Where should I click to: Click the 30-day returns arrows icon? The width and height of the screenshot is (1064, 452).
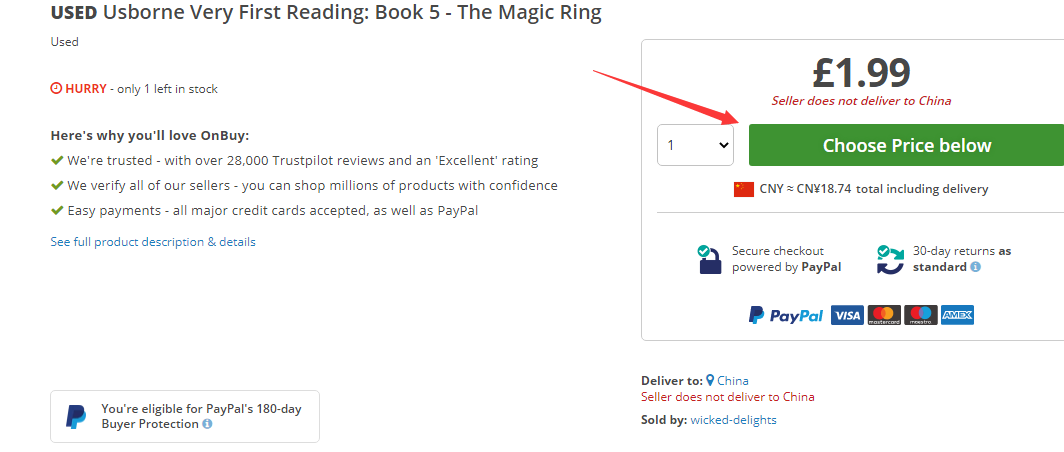pyautogui.click(x=889, y=259)
